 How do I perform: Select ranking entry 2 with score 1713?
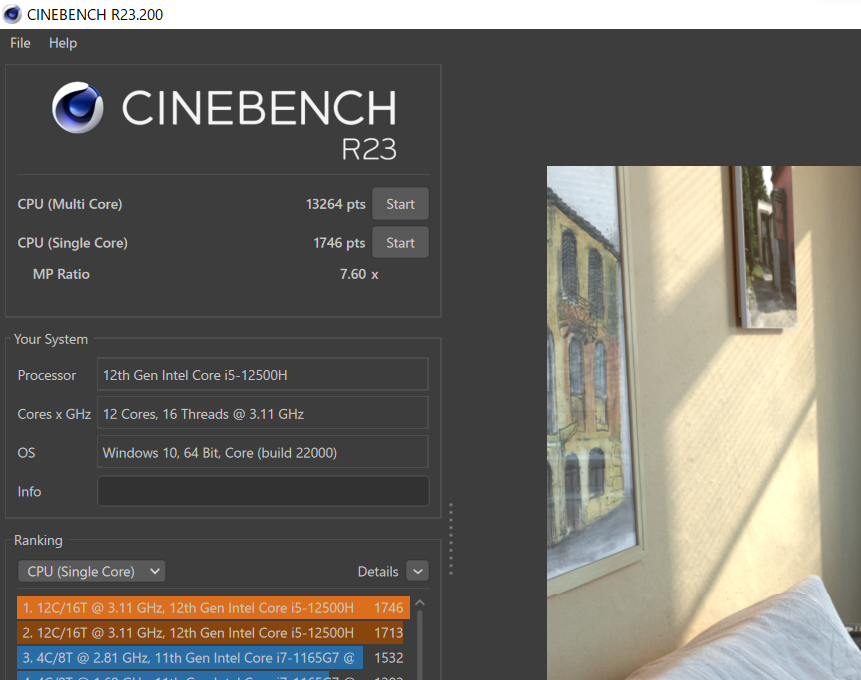coord(210,632)
